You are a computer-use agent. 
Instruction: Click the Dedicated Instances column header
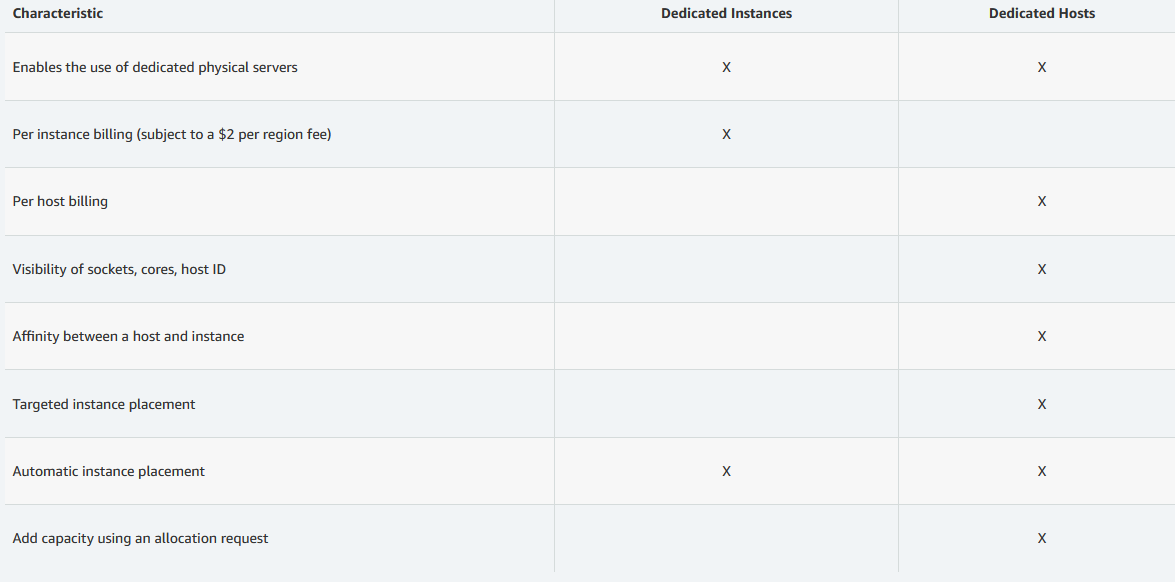(726, 13)
